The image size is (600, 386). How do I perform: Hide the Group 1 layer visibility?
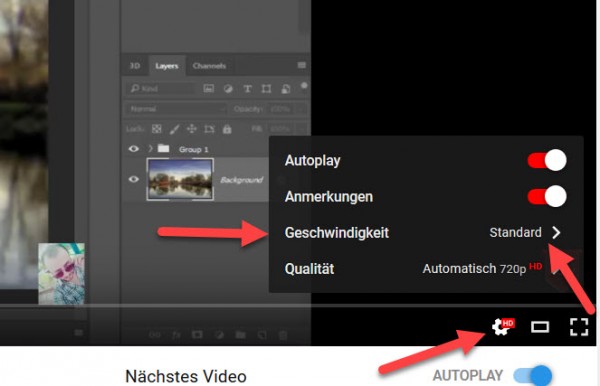[x=134, y=149]
